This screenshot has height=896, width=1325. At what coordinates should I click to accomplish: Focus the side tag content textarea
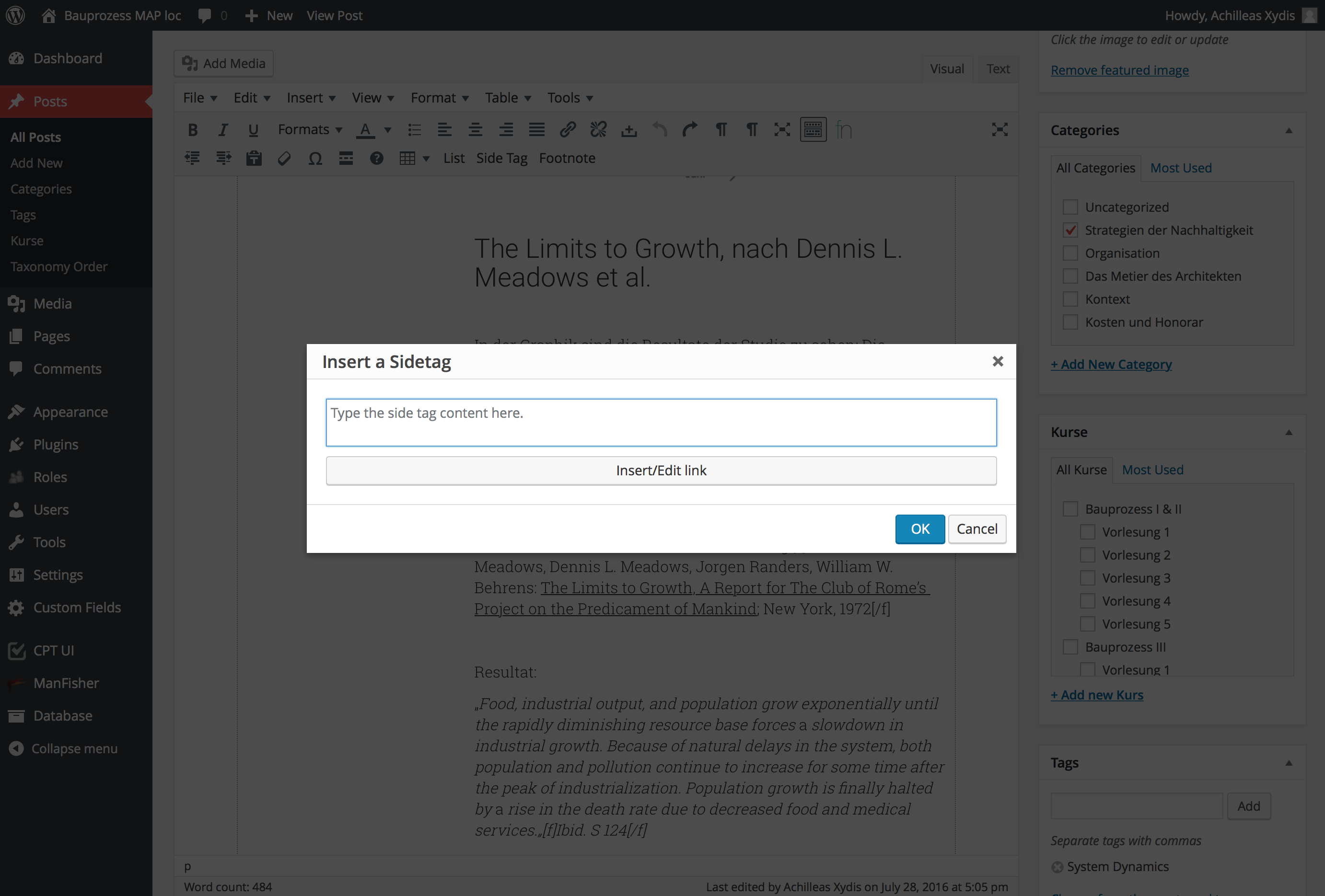click(x=661, y=422)
